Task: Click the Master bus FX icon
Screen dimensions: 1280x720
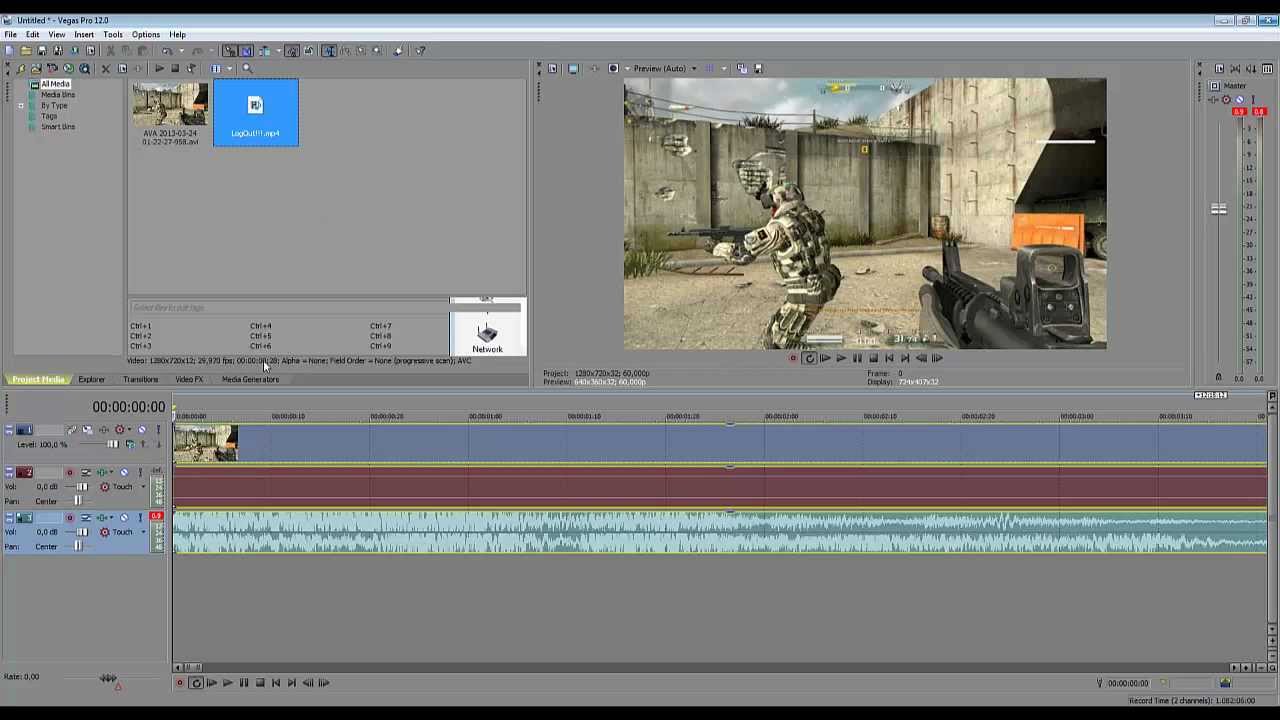Action: click(x=1215, y=99)
